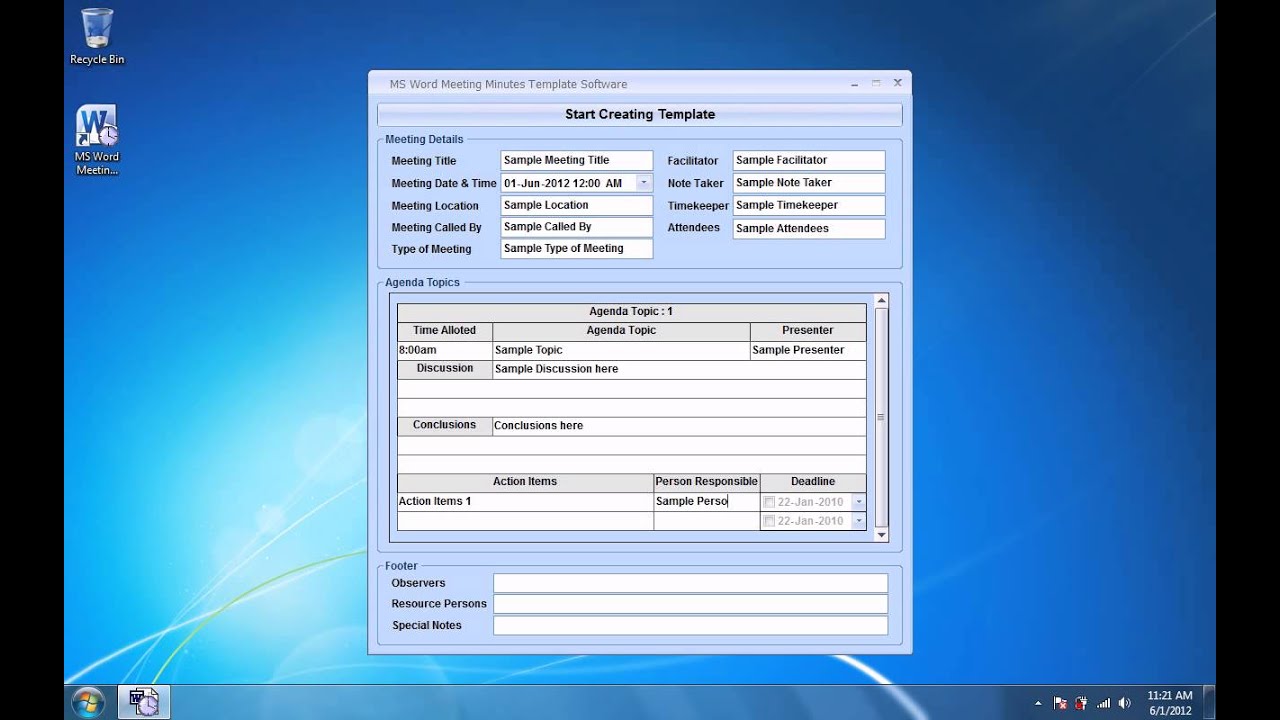Click the Conclusions row label

tap(445, 425)
